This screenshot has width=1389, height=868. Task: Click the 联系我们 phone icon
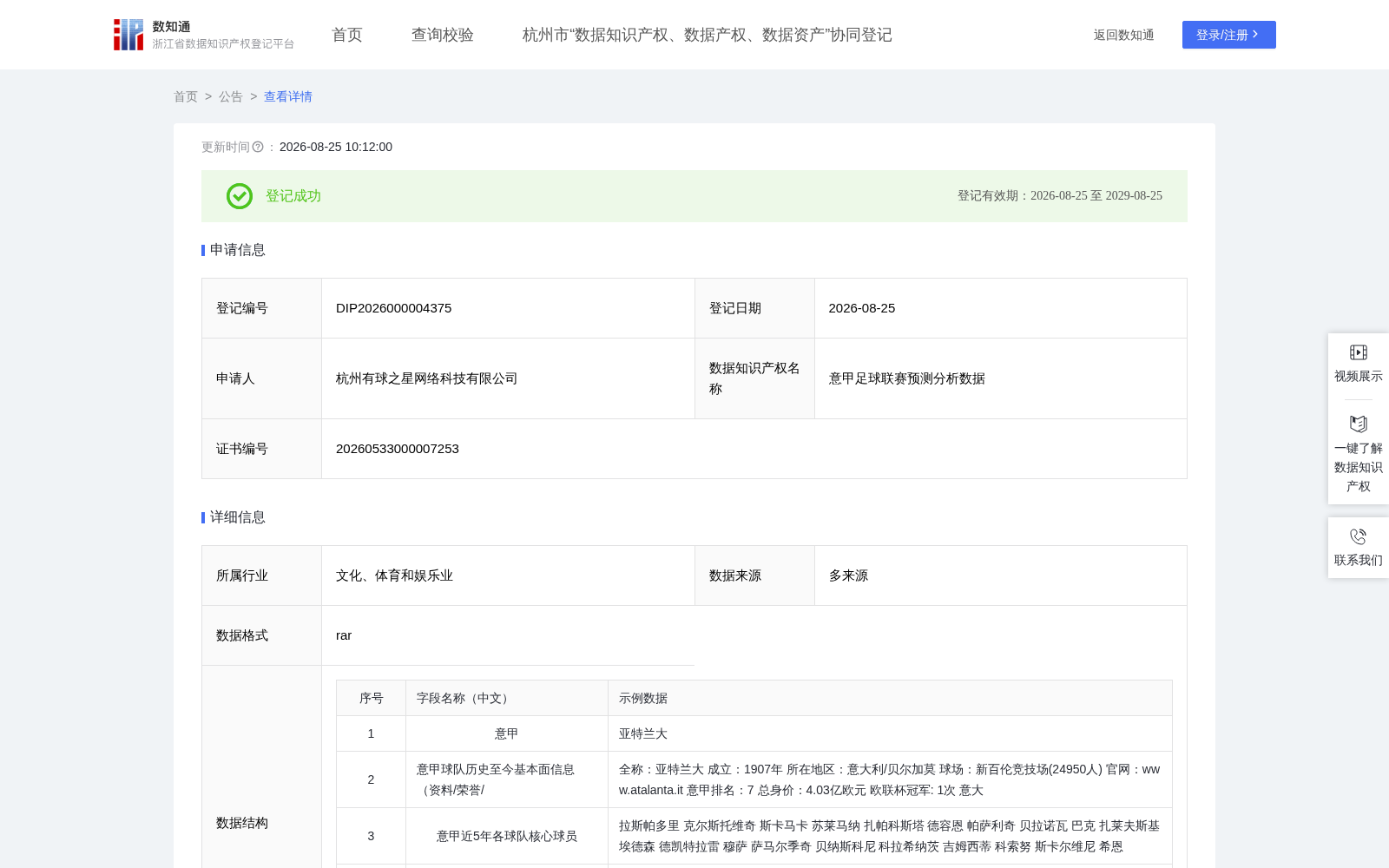[x=1359, y=536]
